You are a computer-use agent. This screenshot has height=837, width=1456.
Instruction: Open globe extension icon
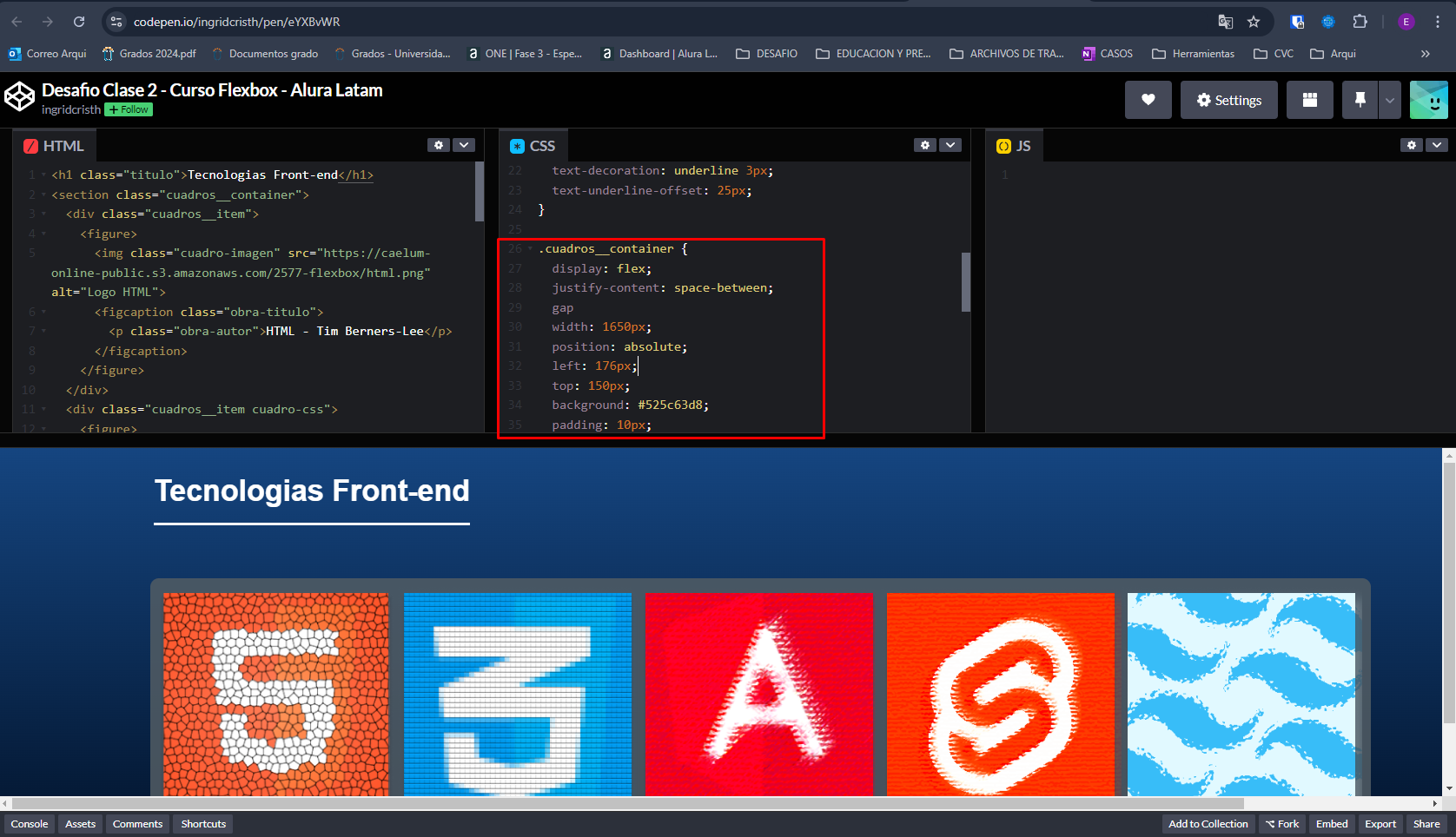[1328, 22]
